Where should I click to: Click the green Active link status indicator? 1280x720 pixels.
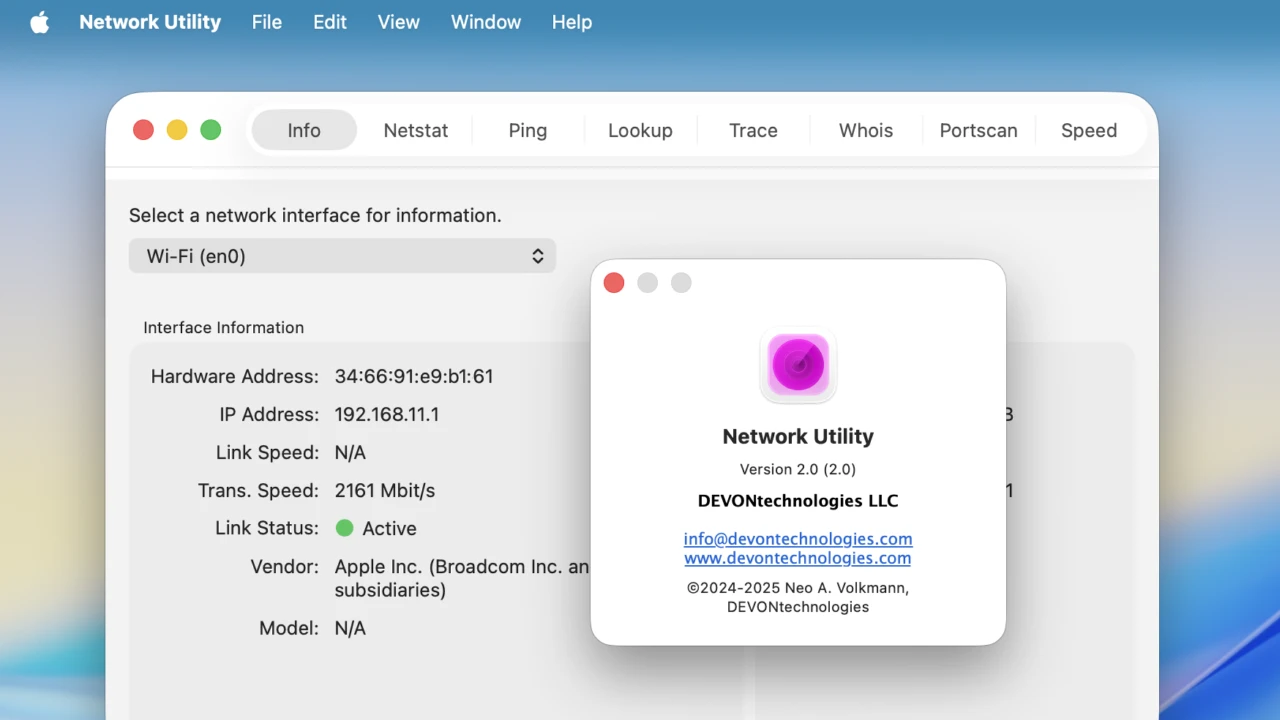click(x=345, y=528)
